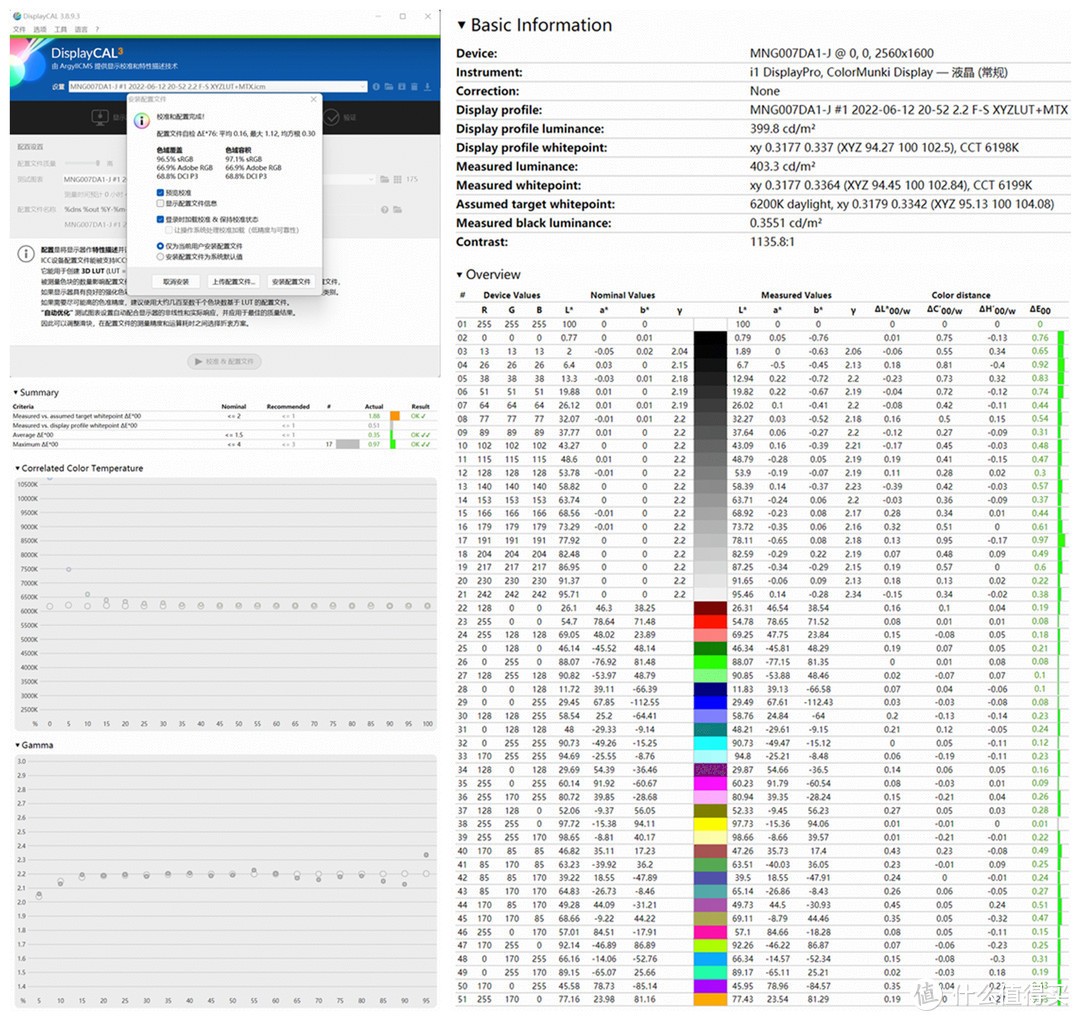This screenshot has width=1080, height=1021.
Task: Click the pure green swatch in row 26
Action: [710, 662]
